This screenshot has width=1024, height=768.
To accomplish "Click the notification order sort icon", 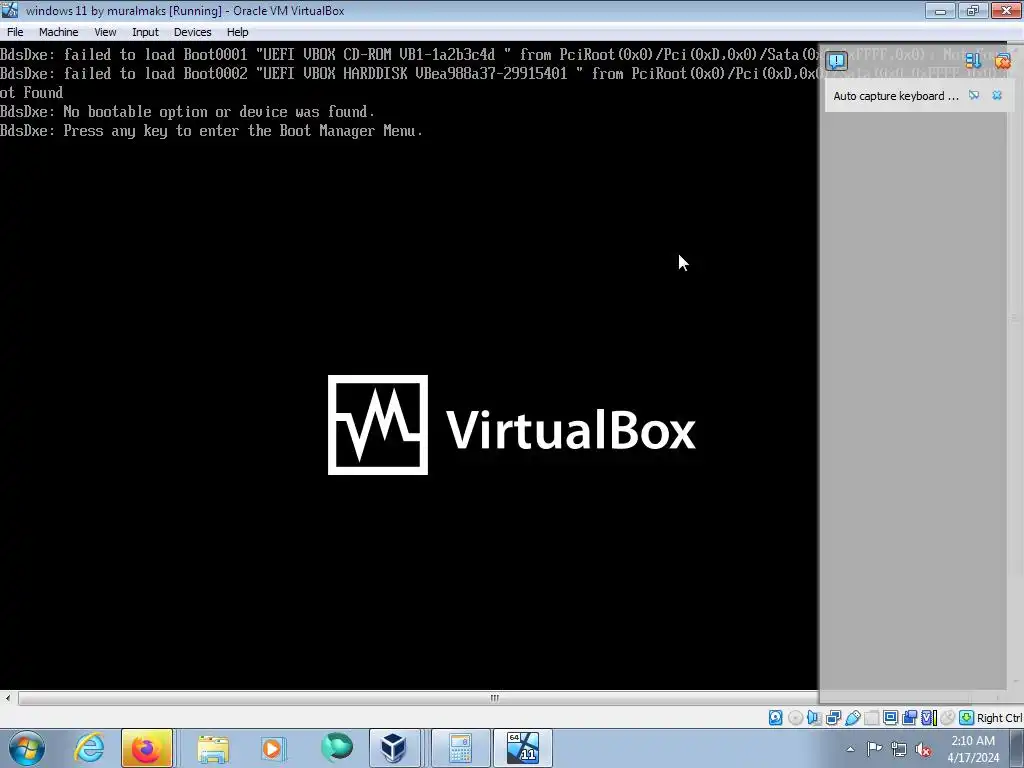I will click(973, 61).
